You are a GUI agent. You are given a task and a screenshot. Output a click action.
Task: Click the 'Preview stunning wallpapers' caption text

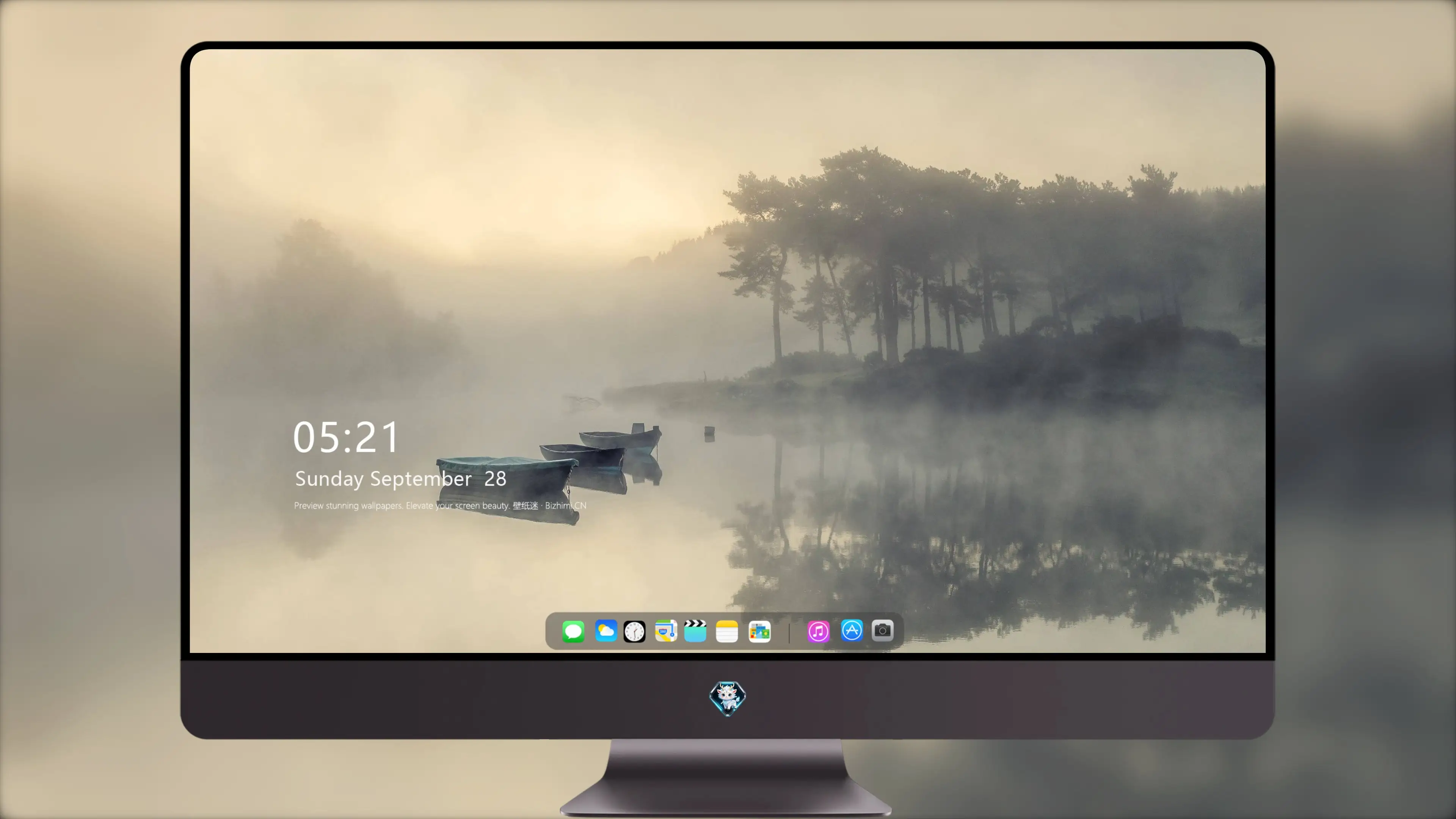point(440,505)
